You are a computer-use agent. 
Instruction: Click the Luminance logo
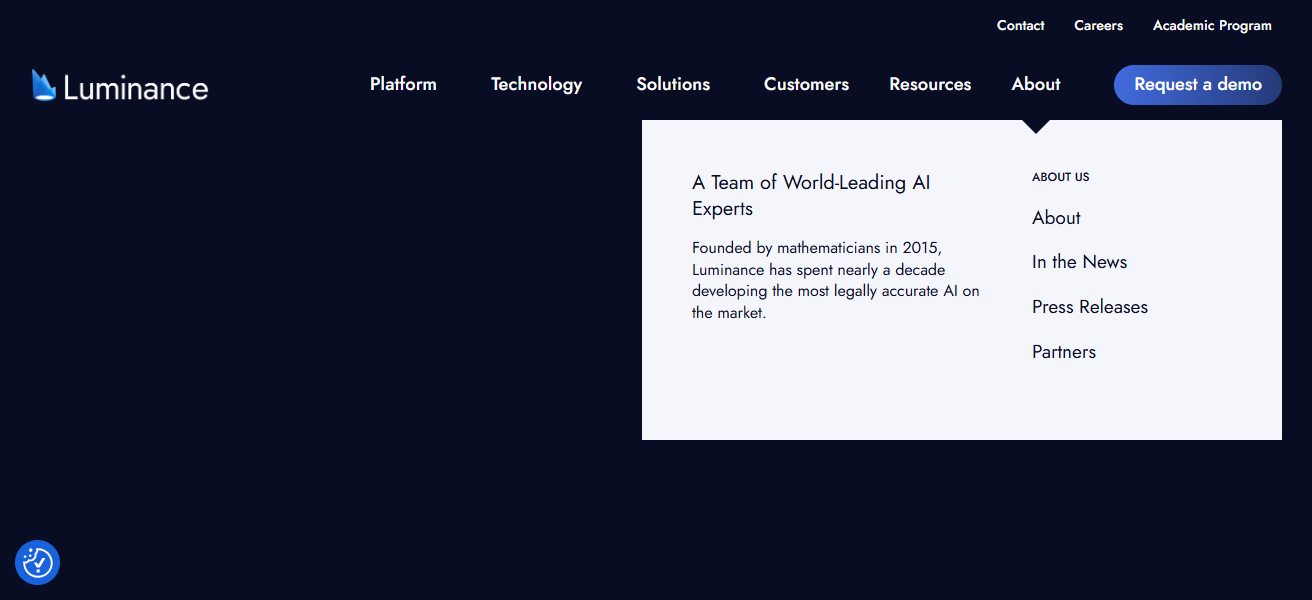[x=120, y=86]
